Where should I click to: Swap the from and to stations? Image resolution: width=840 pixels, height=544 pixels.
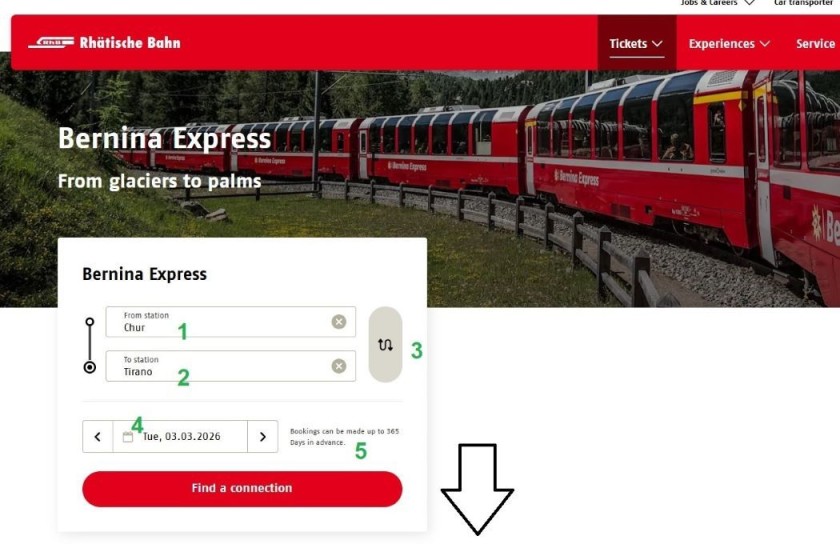tap(385, 345)
